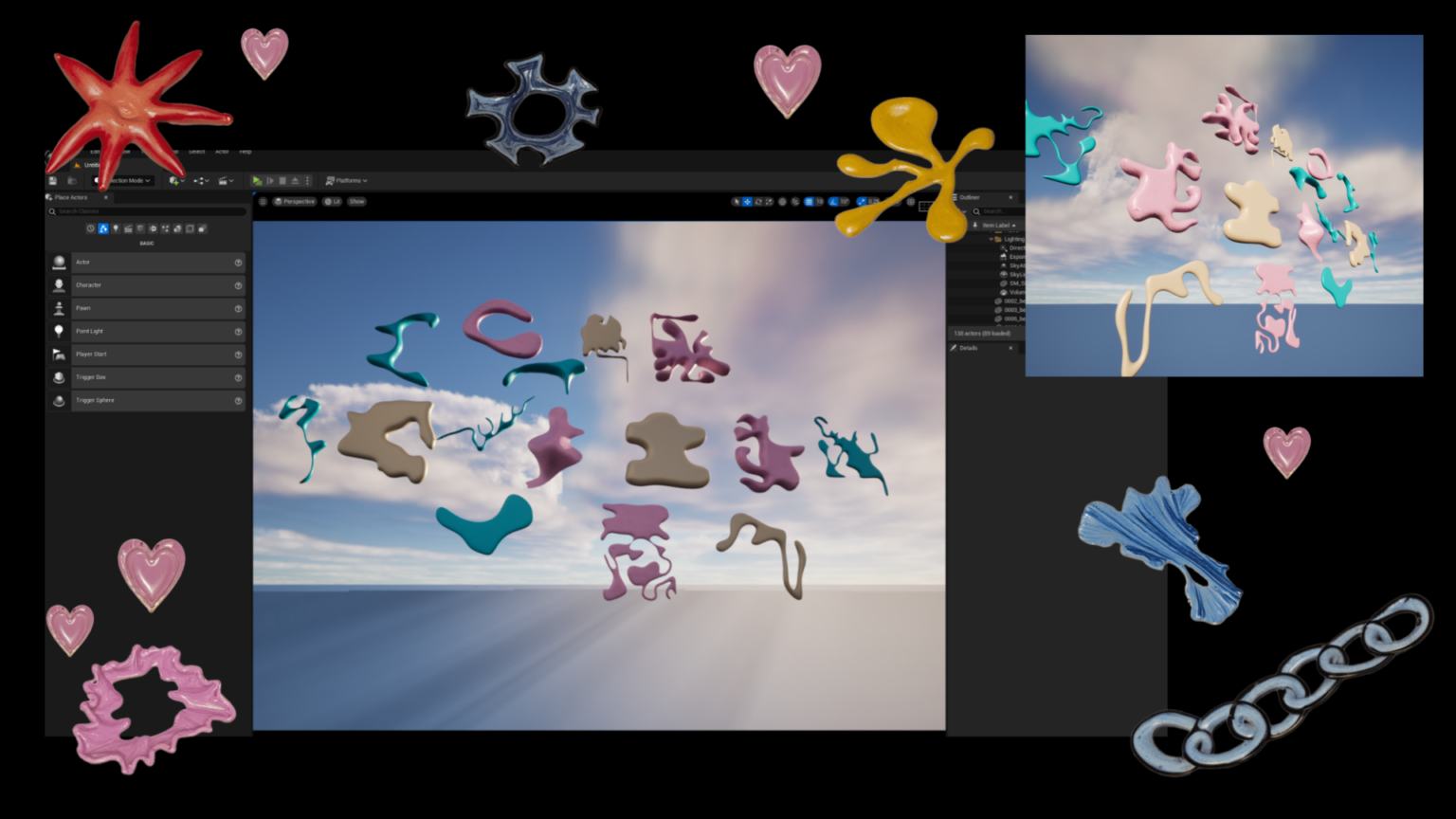Click the Character row in Place Actors

tap(147, 284)
